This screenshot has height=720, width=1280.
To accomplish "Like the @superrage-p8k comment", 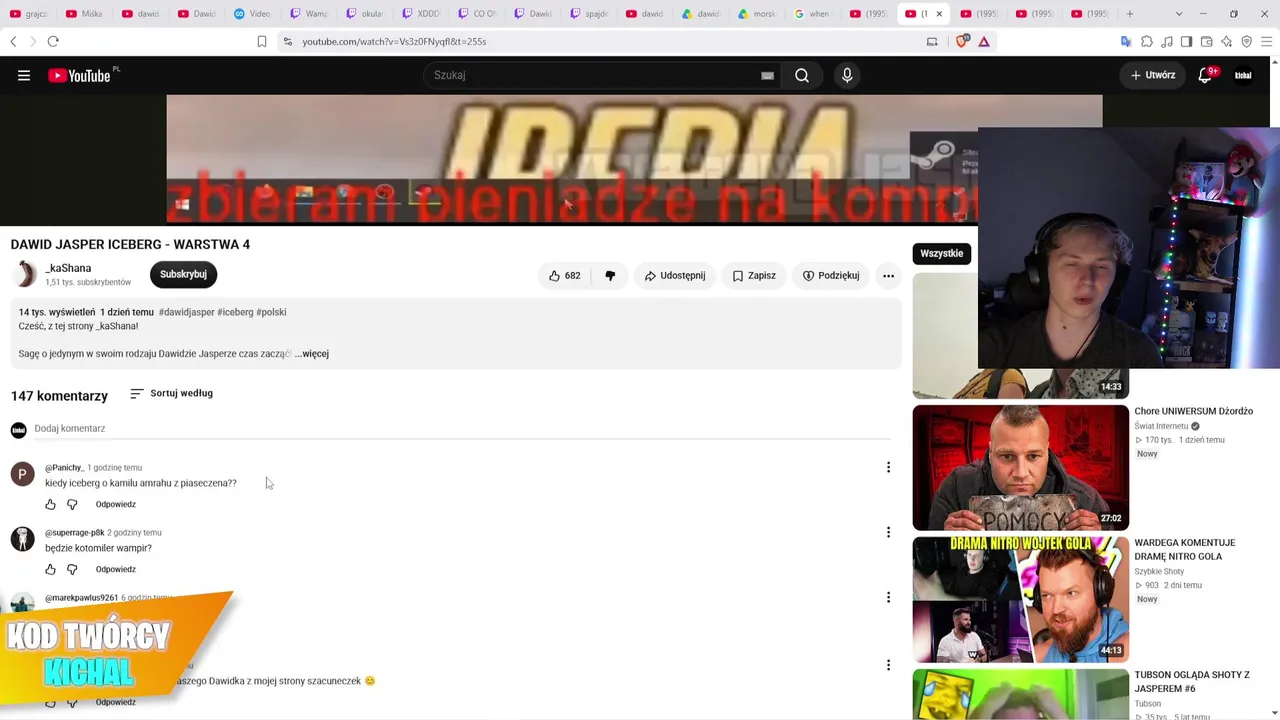I will click(x=51, y=569).
